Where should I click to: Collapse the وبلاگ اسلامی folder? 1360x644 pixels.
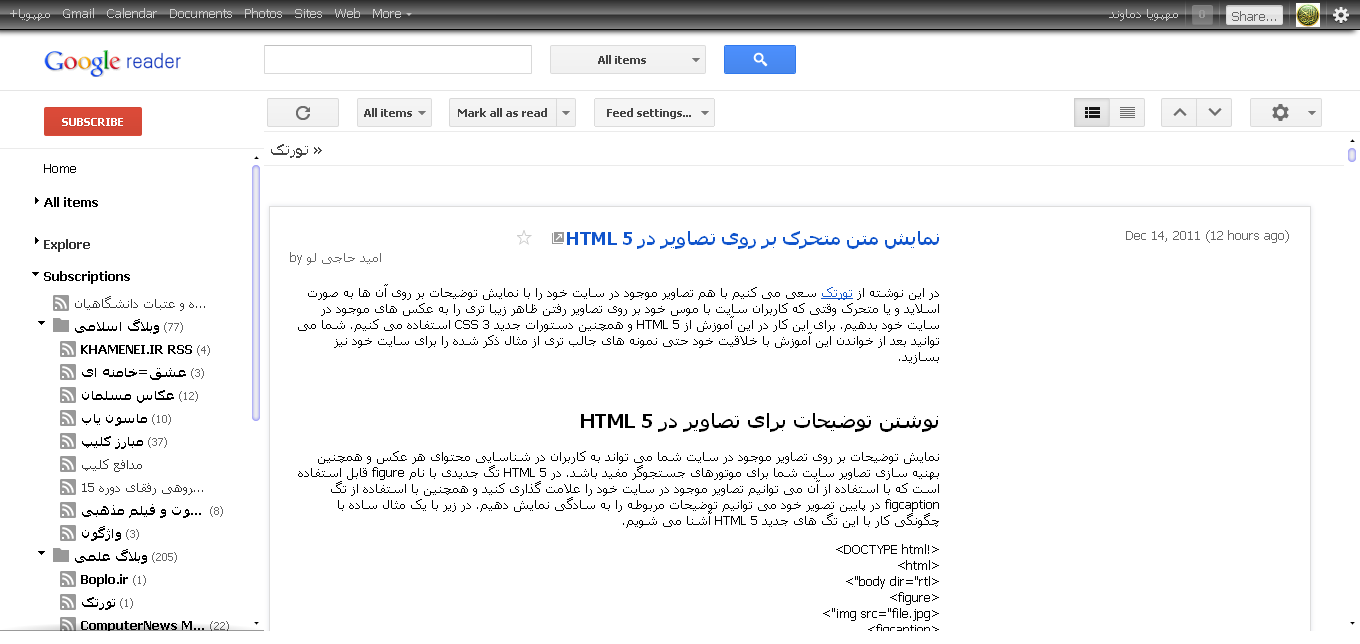42,324
